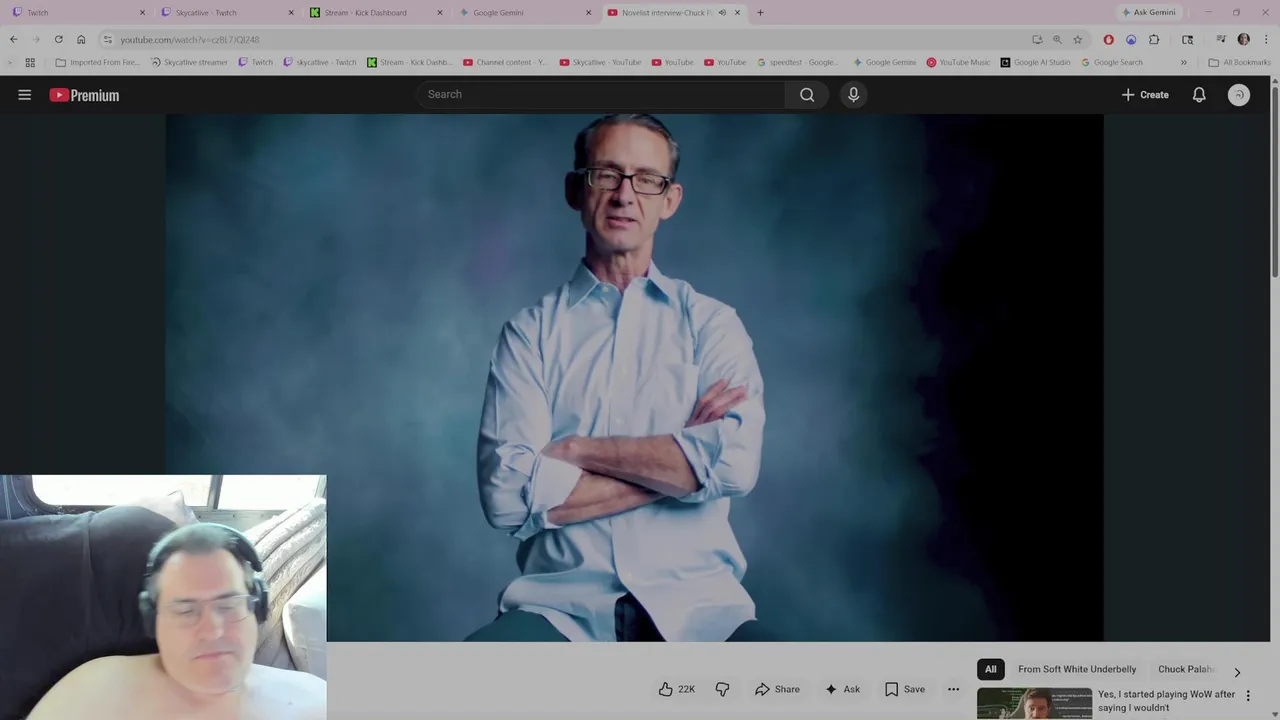Open YouTube Music bookmark
This screenshot has width=1280, height=720.
pos(958,62)
